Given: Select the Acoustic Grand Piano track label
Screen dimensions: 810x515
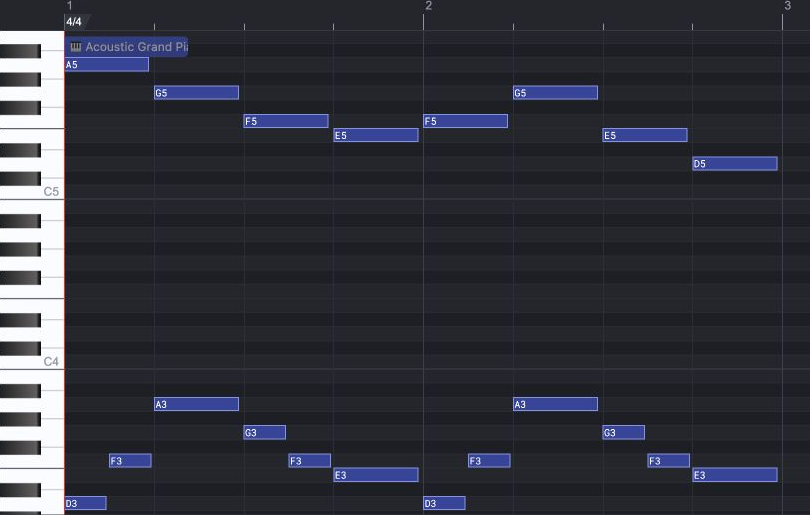Looking at the screenshot, I should pos(127,47).
